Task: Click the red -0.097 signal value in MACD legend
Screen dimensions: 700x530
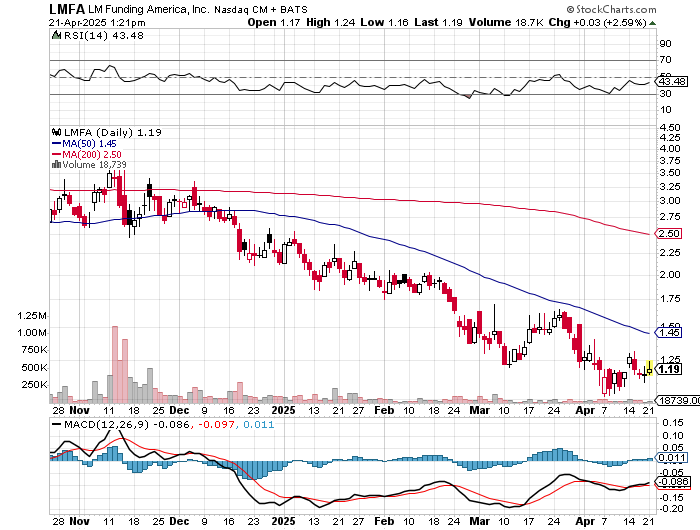Action: pyautogui.click(x=216, y=424)
